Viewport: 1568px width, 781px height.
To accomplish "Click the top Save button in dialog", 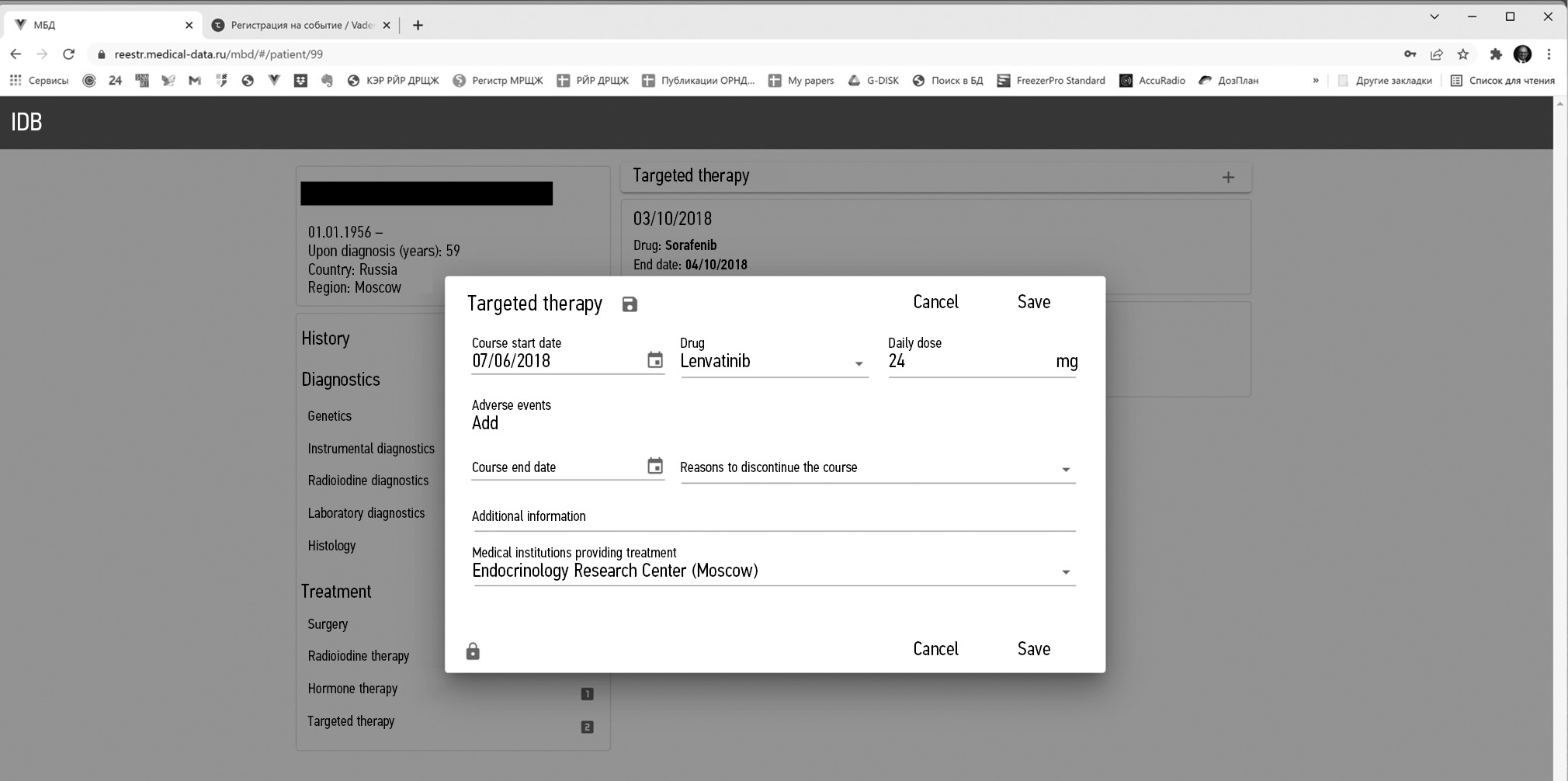I will [x=1033, y=302].
